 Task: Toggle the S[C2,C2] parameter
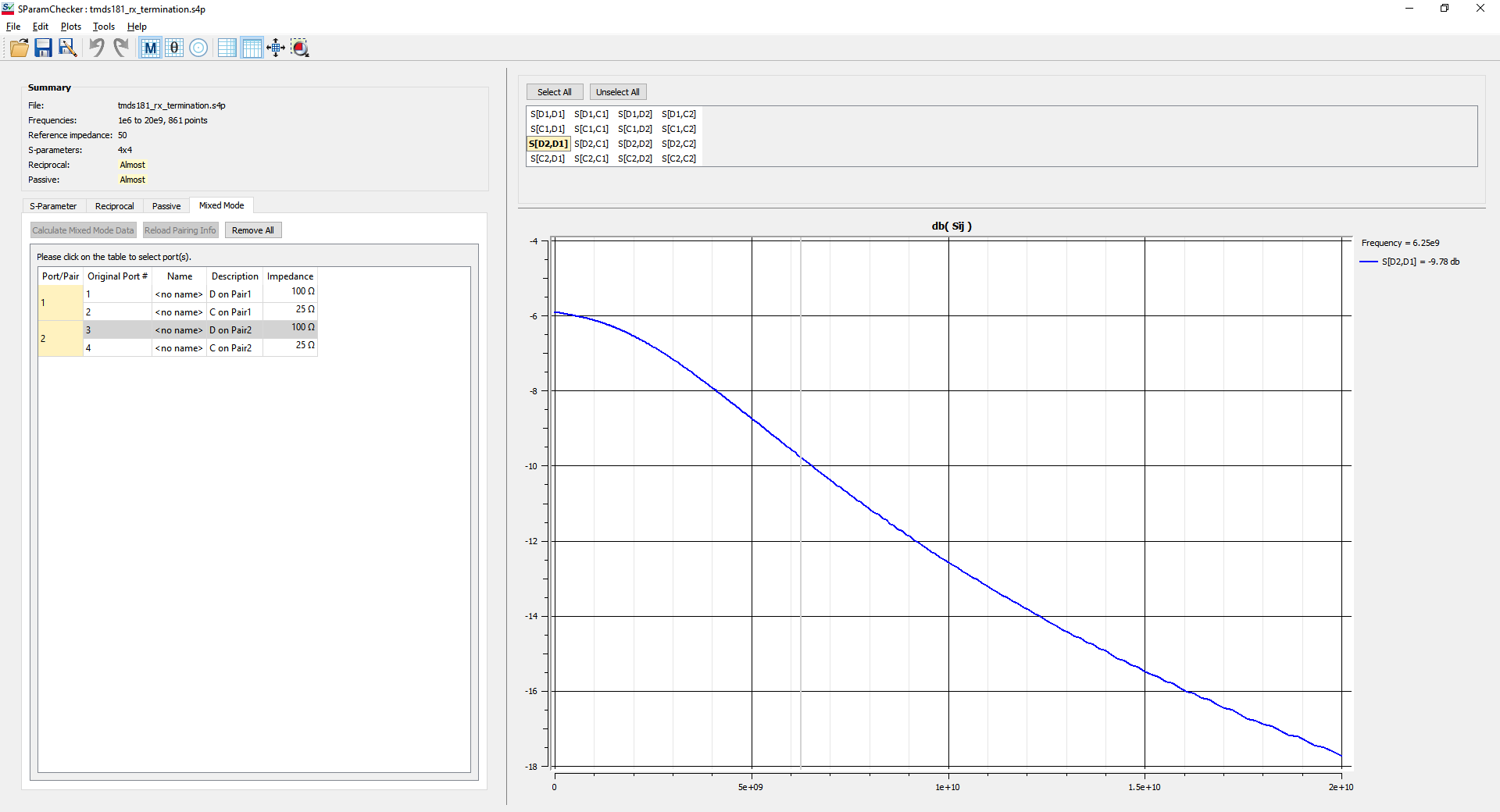click(679, 158)
